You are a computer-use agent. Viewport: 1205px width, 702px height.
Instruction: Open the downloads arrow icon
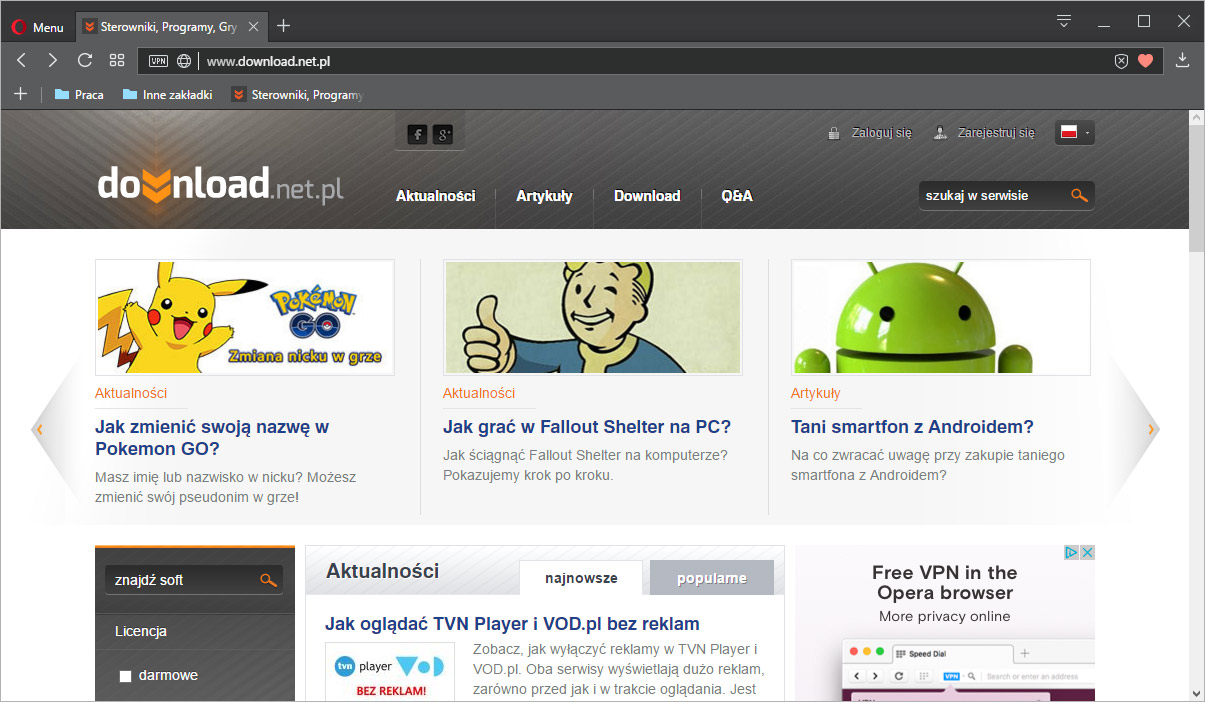[1183, 60]
